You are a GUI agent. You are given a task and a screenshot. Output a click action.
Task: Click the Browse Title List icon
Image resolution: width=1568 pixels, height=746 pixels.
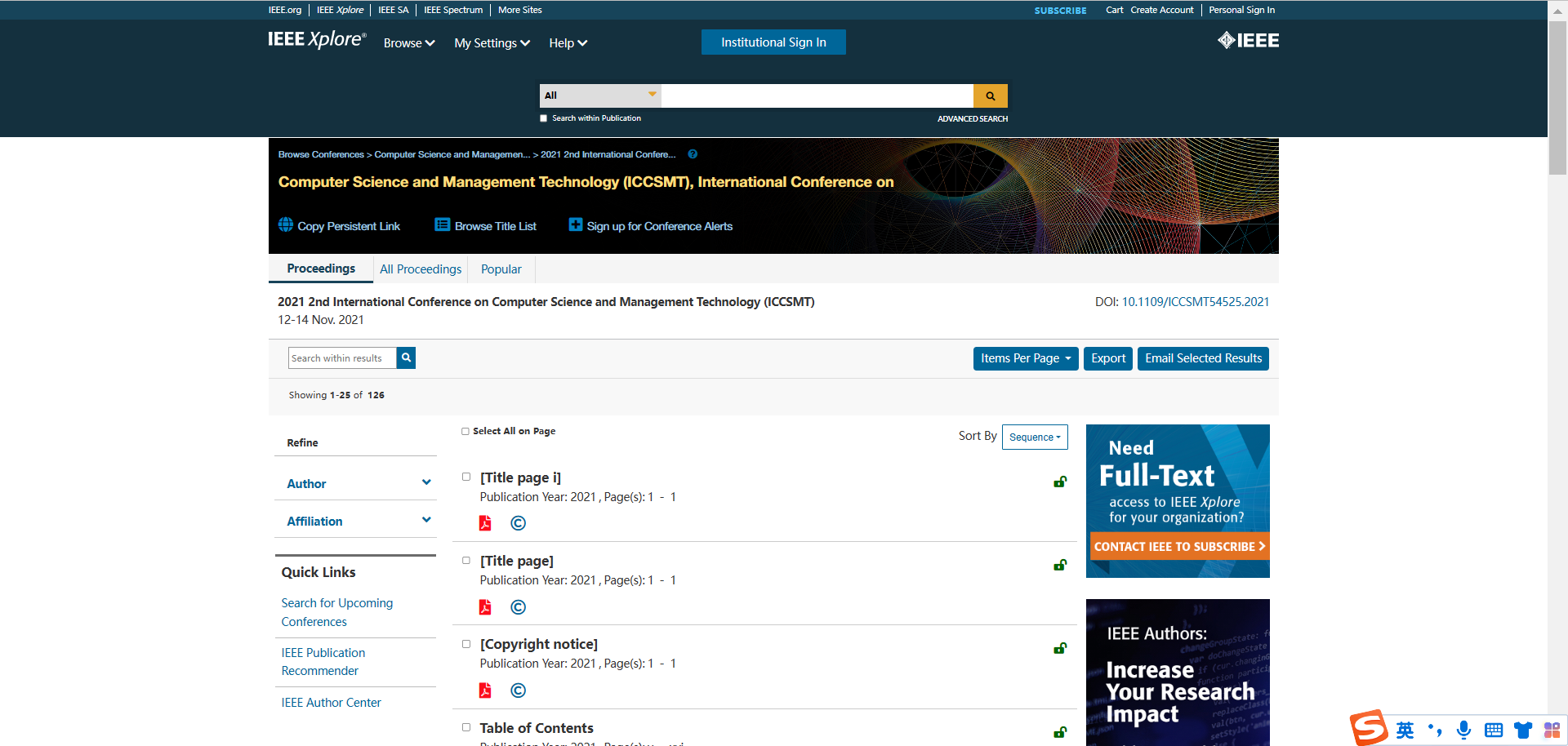(x=442, y=224)
